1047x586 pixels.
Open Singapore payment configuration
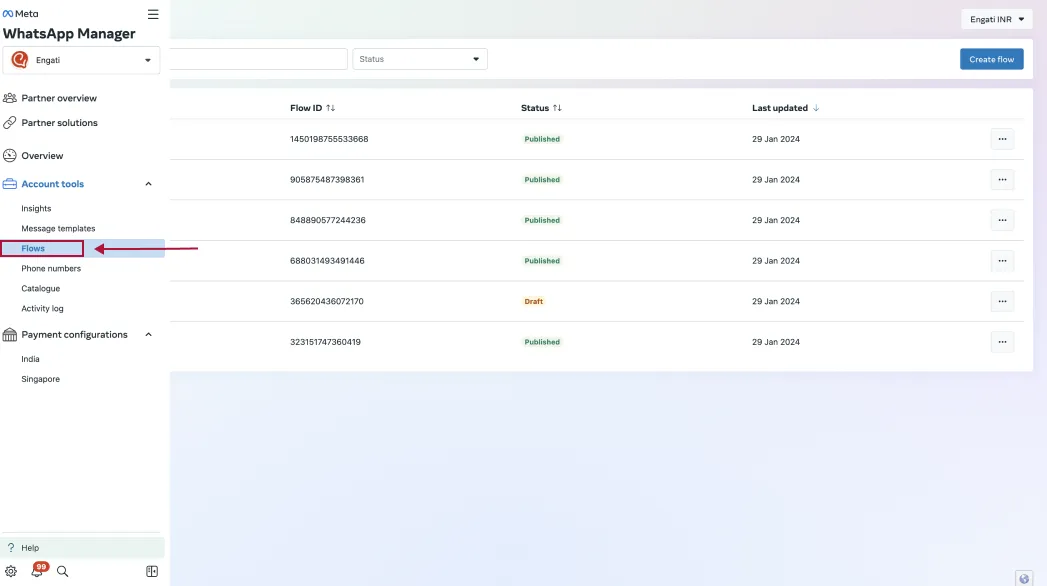click(40, 379)
